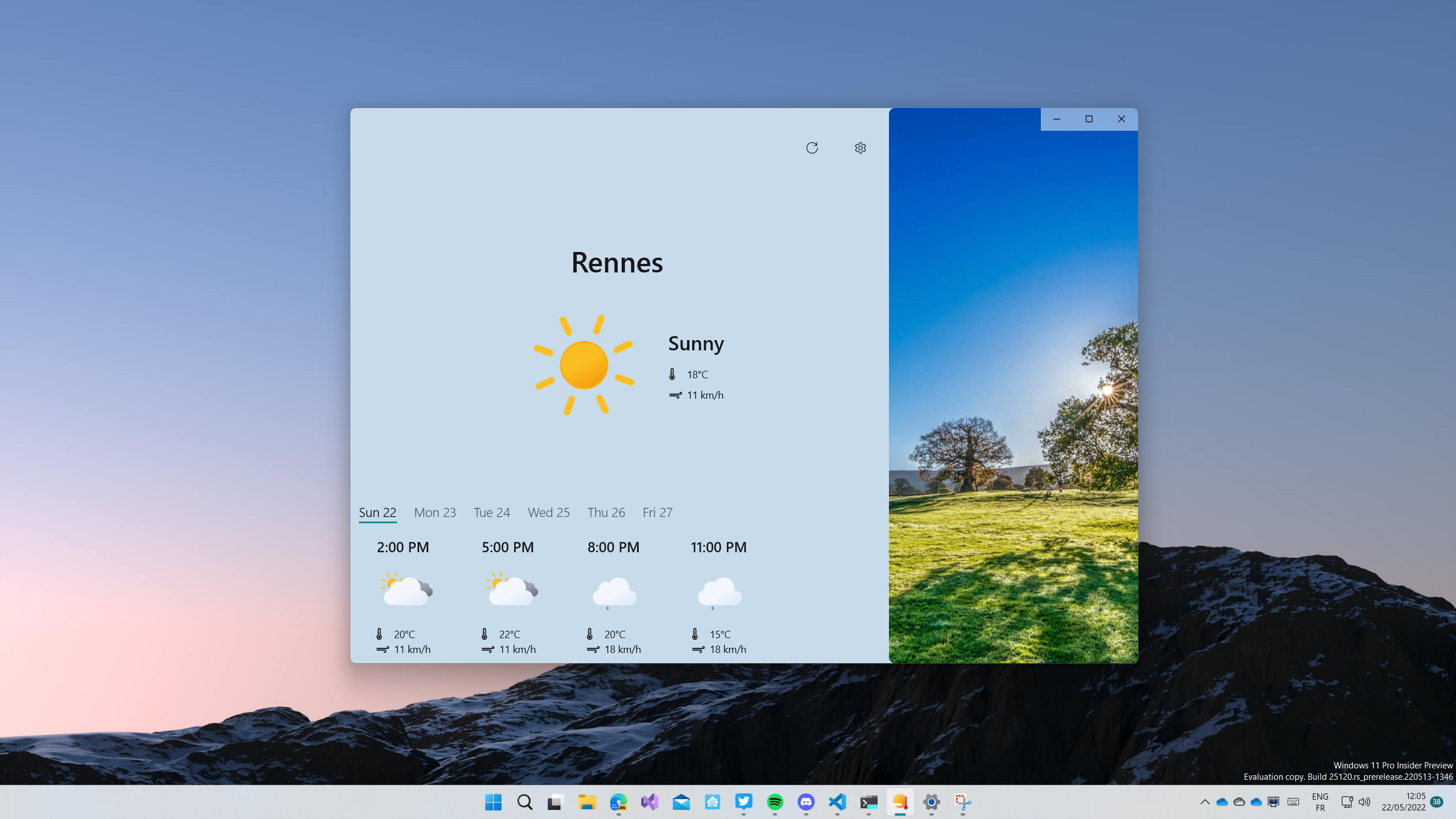
Task: Open the weather app settings gear
Action: (860, 148)
